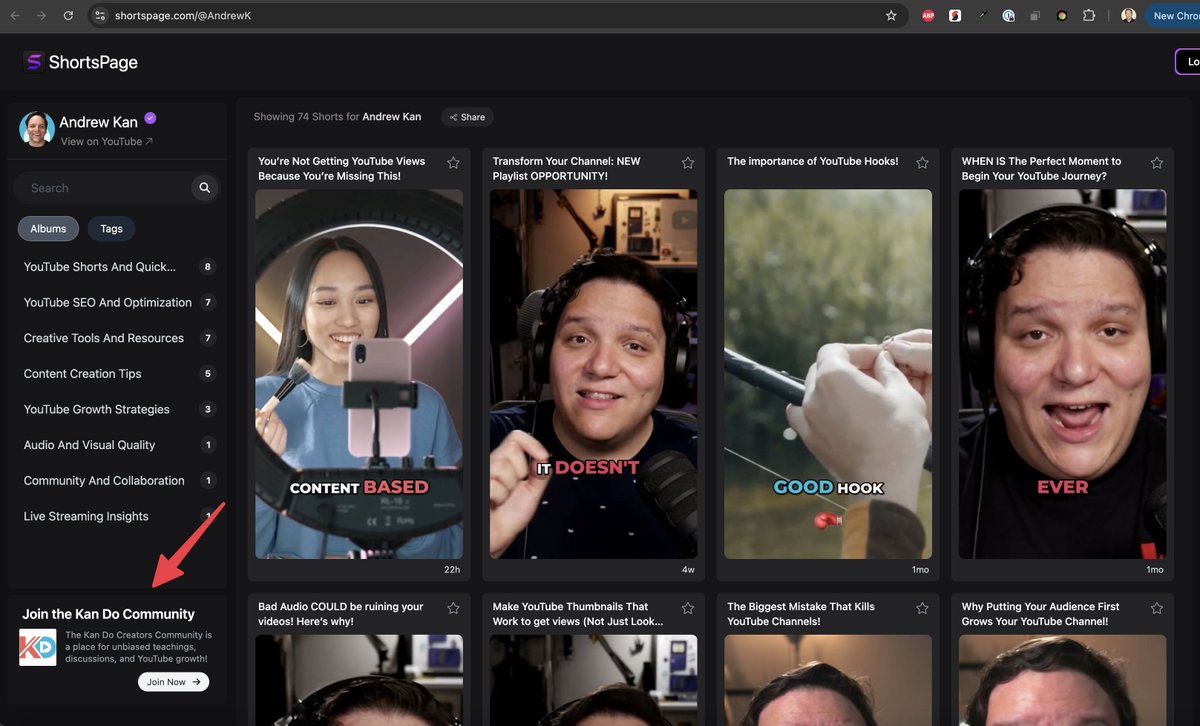Open the Chrome extensions puzzle icon
This screenshot has height=726, width=1200.
[x=1090, y=16]
